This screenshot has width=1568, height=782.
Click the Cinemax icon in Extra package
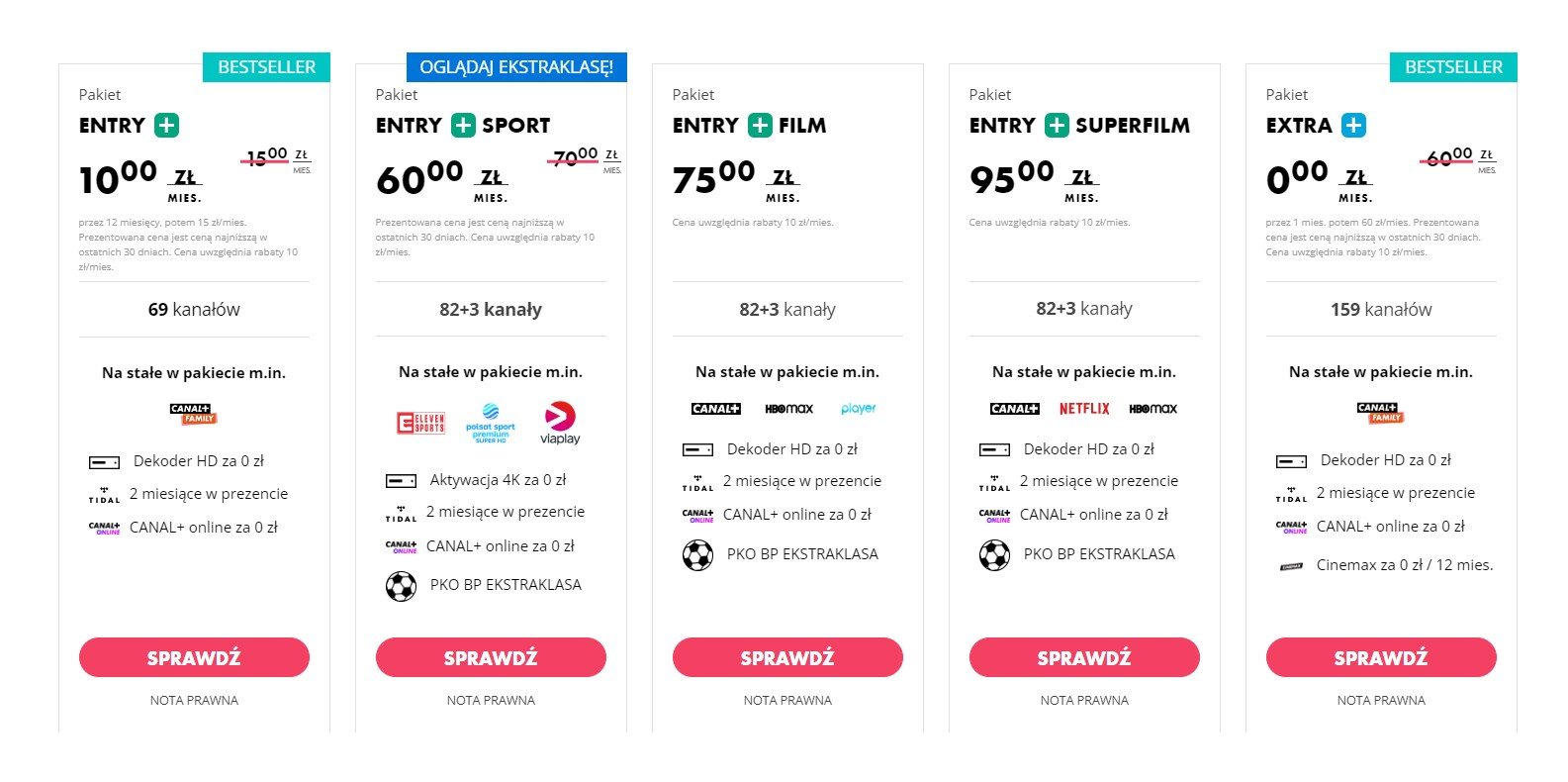click(x=1291, y=566)
